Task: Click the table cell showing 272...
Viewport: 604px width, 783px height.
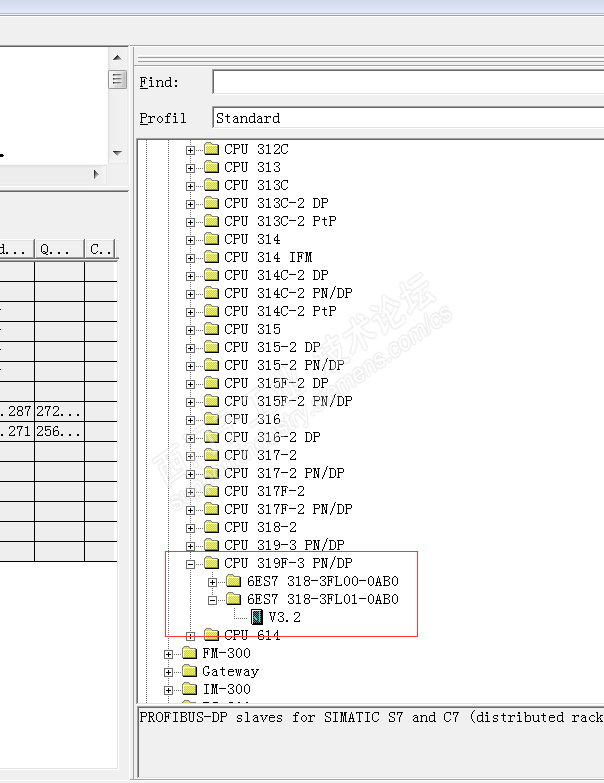Action: pyautogui.click(x=59, y=411)
